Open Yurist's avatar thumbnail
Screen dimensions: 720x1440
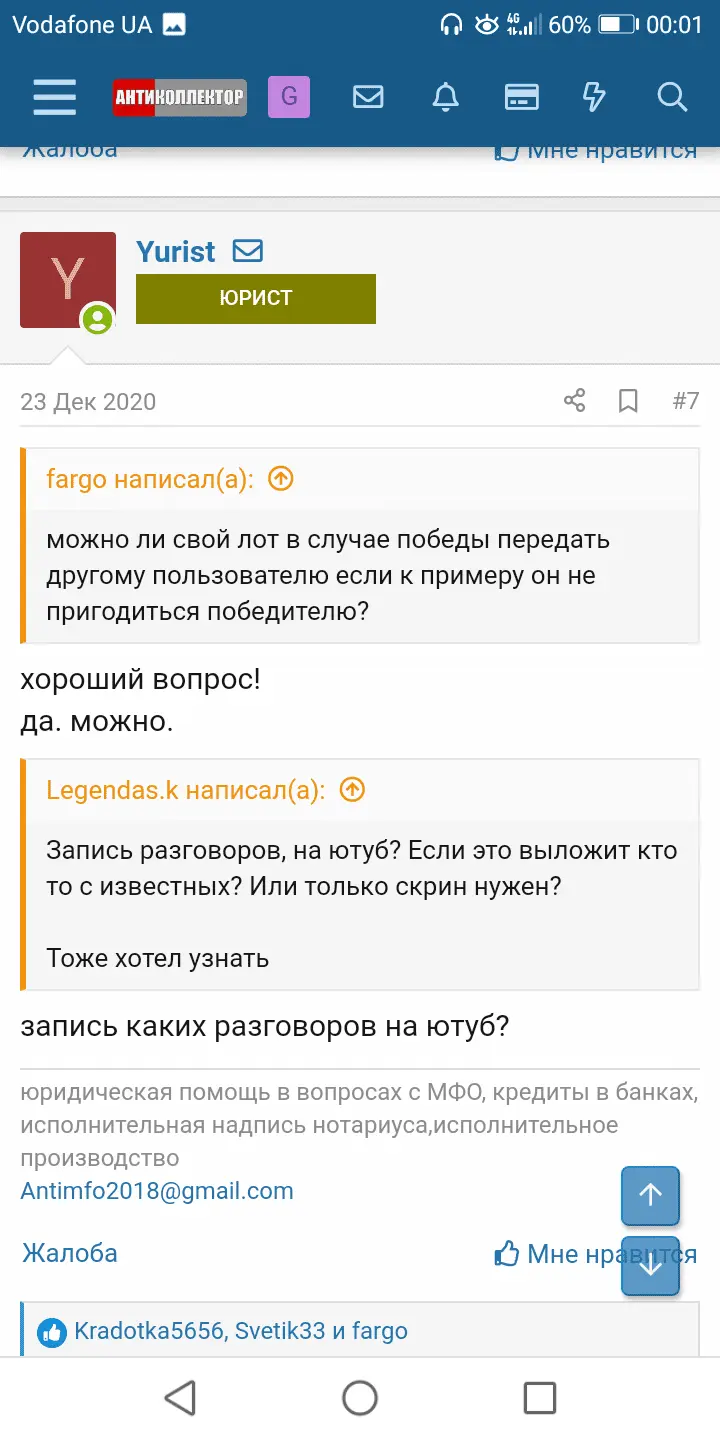(x=67, y=280)
